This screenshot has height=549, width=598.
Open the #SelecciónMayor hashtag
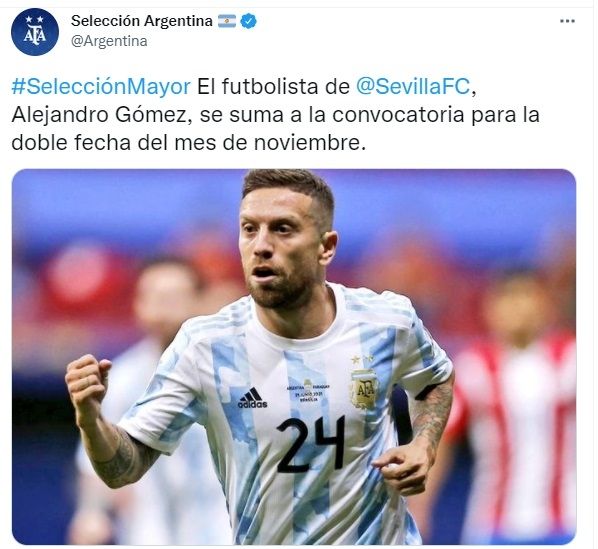pos(101,87)
